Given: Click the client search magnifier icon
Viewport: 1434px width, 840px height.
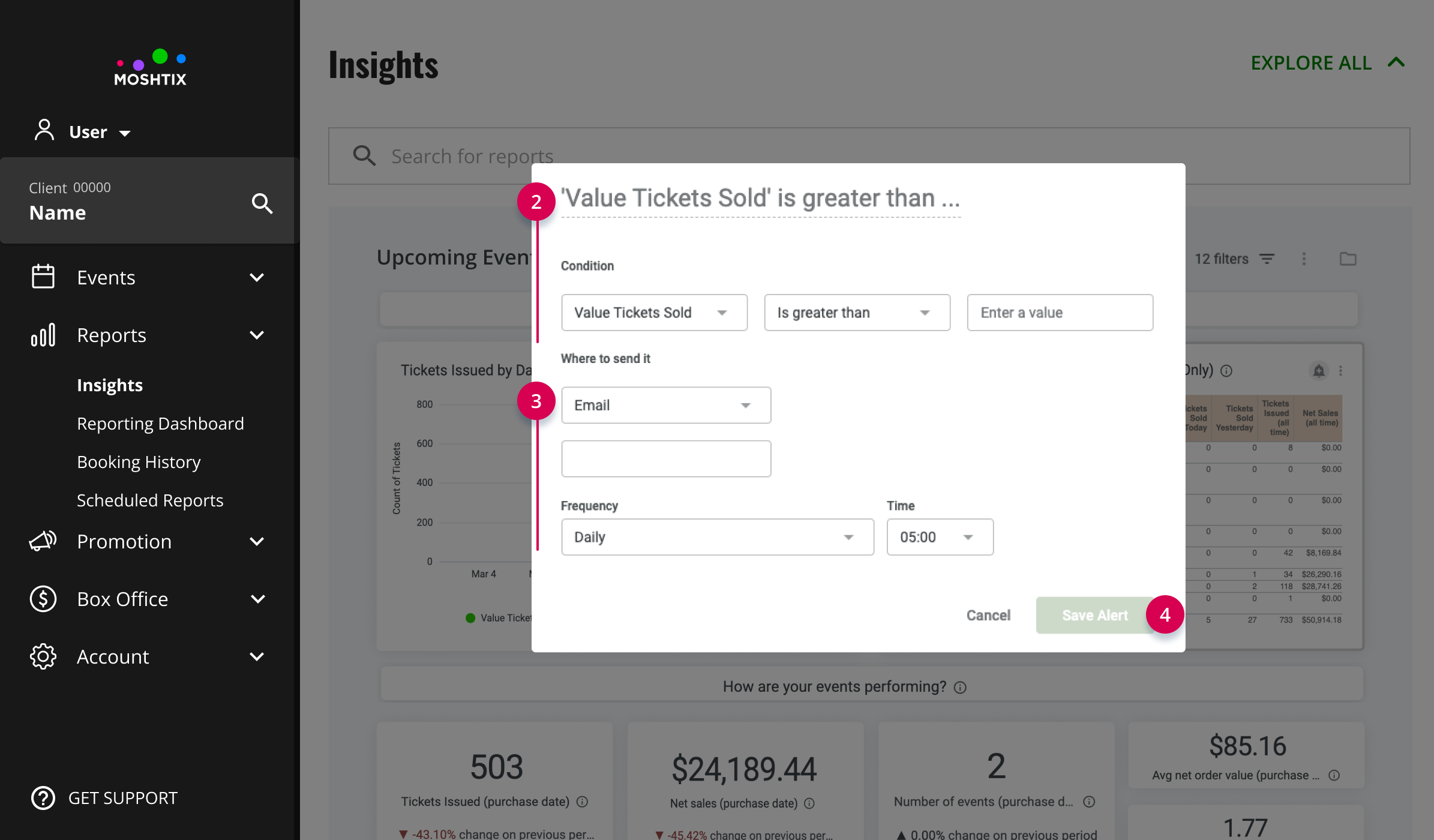Looking at the screenshot, I should [x=262, y=203].
